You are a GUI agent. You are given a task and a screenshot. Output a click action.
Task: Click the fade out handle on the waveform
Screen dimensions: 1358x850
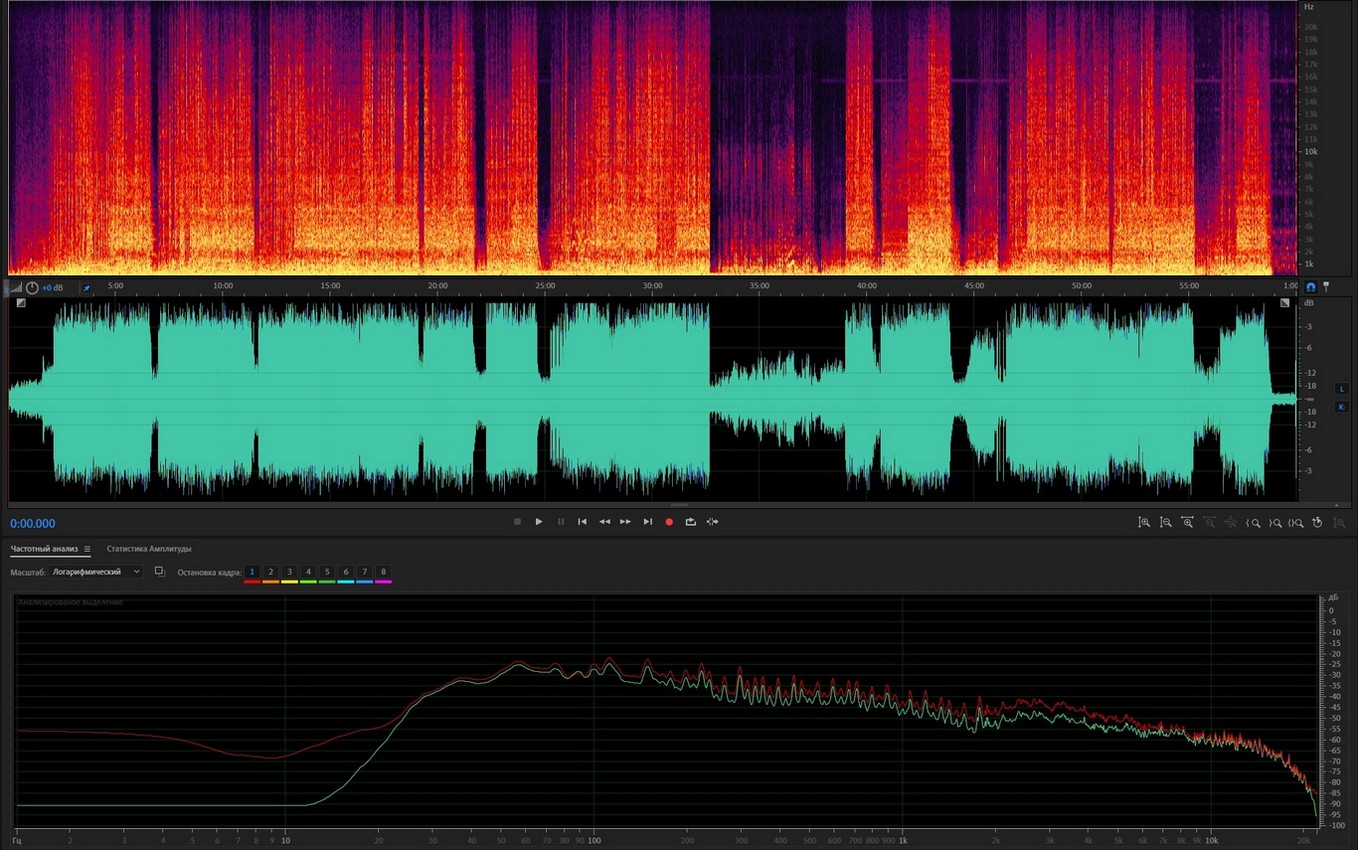pyautogui.click(x=1285, y=302)
